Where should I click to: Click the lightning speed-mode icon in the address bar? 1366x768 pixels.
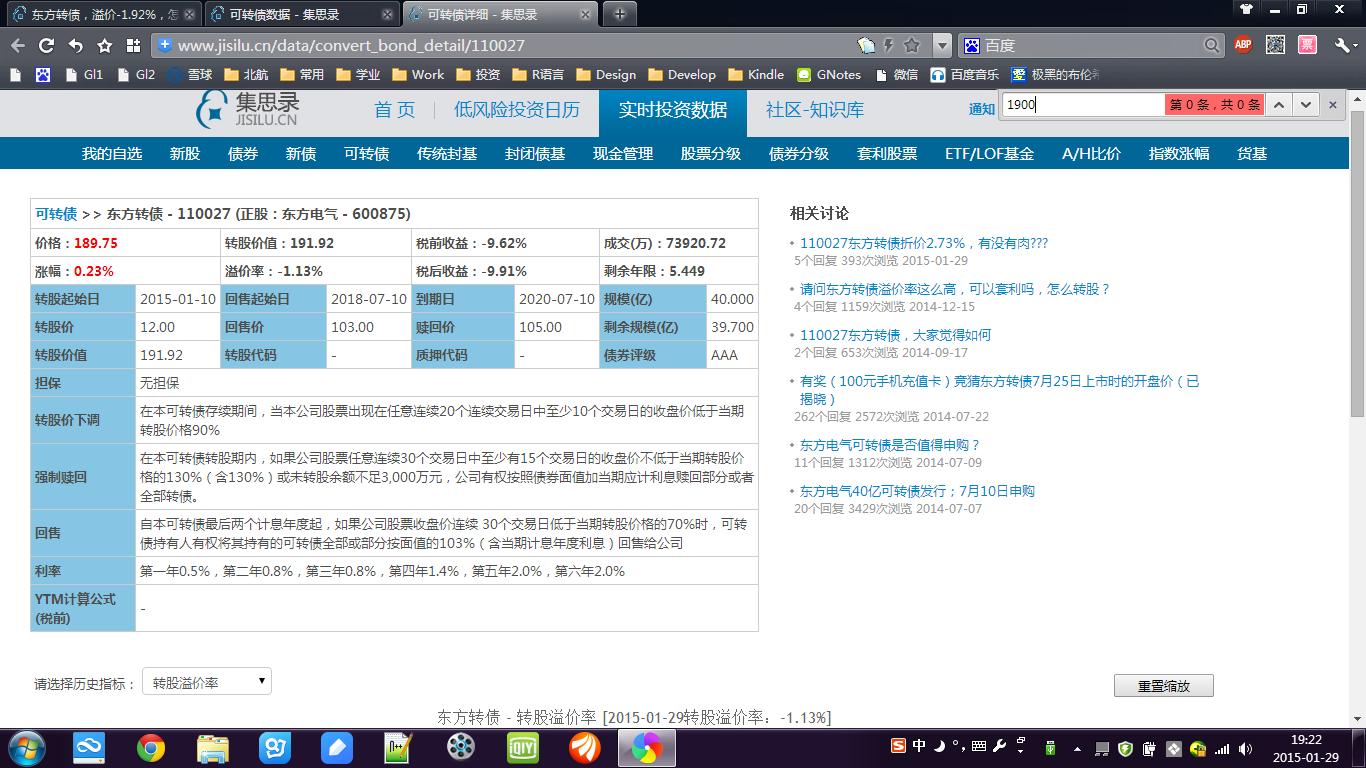[889, 45]
